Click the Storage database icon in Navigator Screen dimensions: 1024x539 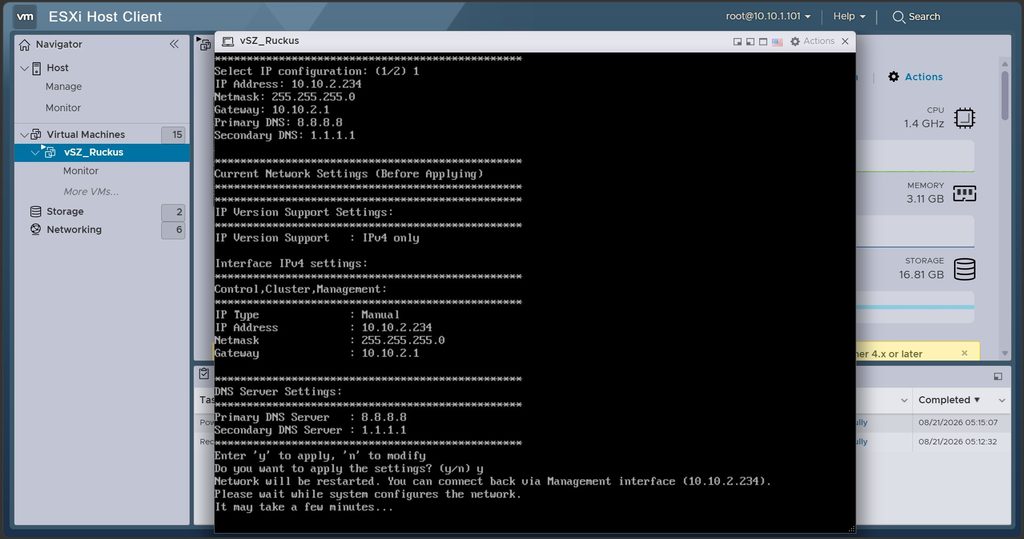point(36,212)
